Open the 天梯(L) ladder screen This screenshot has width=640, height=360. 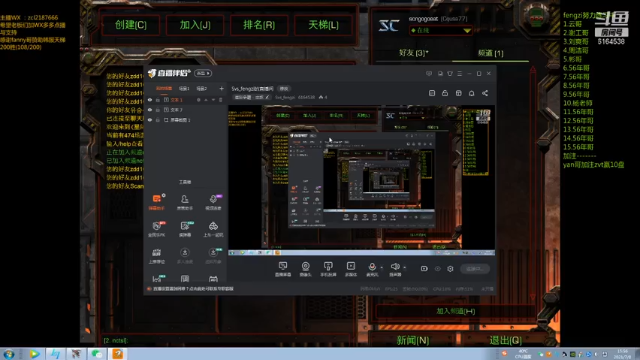[x=323, y=25]
